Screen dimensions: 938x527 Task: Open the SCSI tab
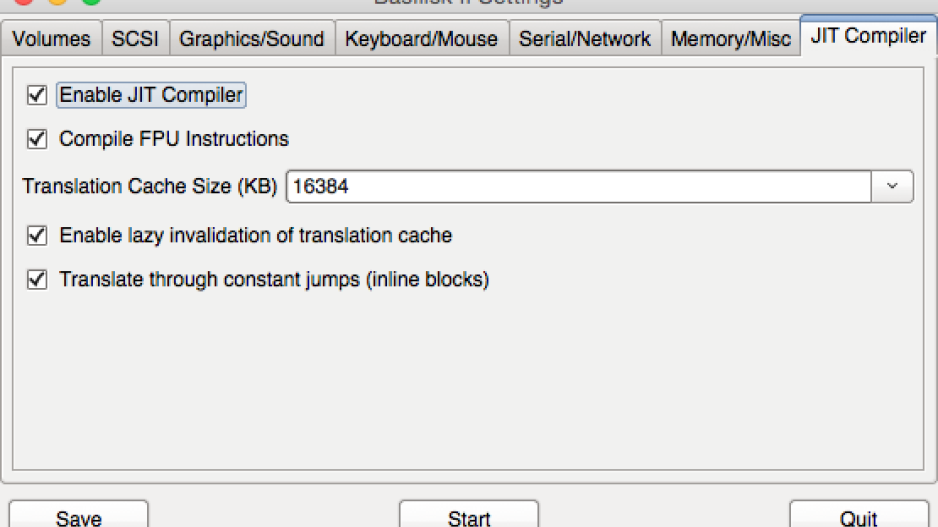point(135,39)
